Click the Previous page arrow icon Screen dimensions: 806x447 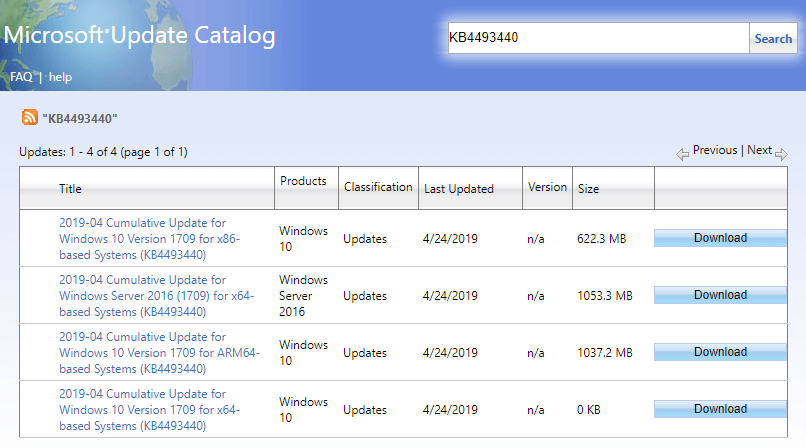pos(682,154)
